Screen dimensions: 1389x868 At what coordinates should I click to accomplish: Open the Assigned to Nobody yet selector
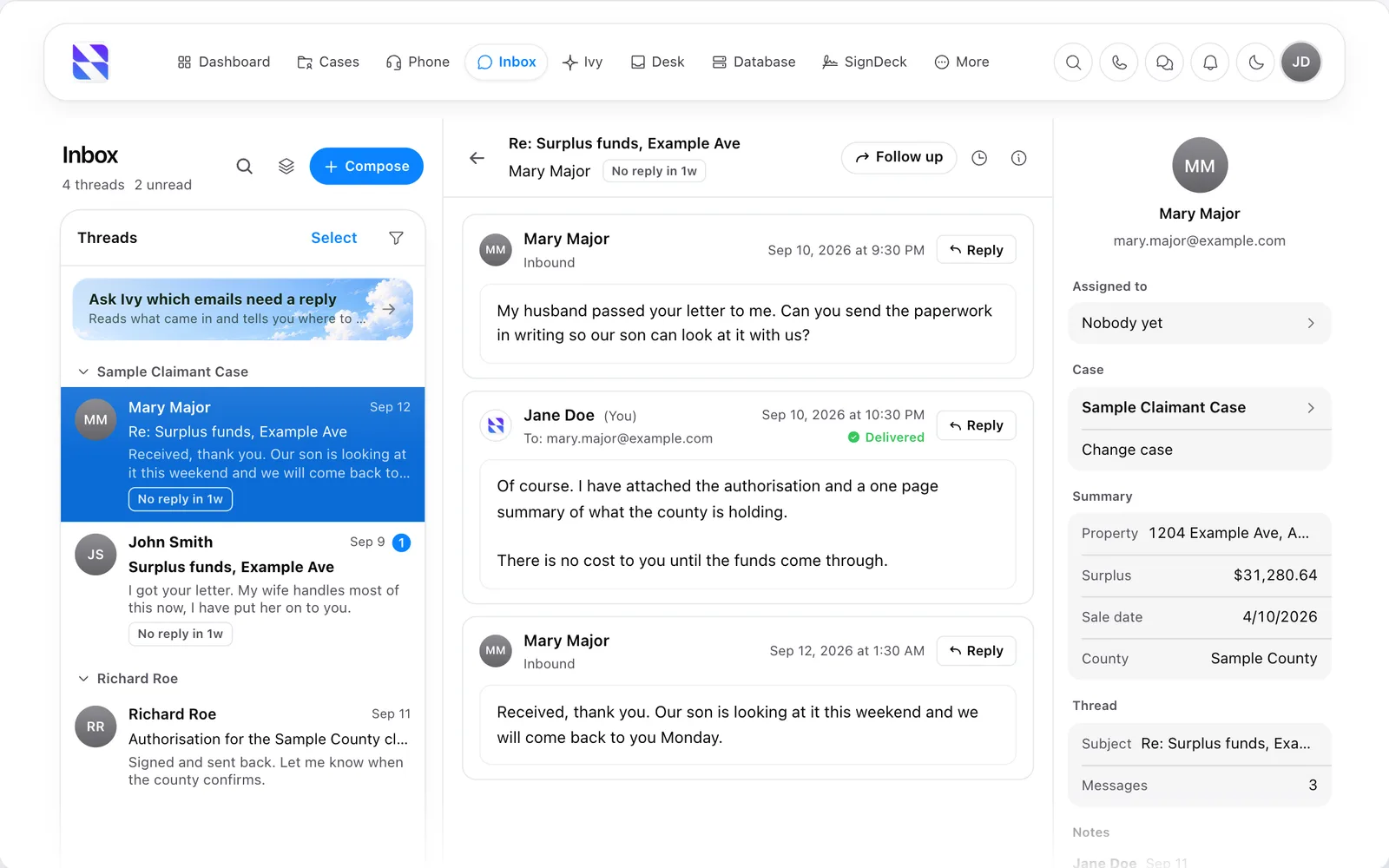tap(1199, 323)
